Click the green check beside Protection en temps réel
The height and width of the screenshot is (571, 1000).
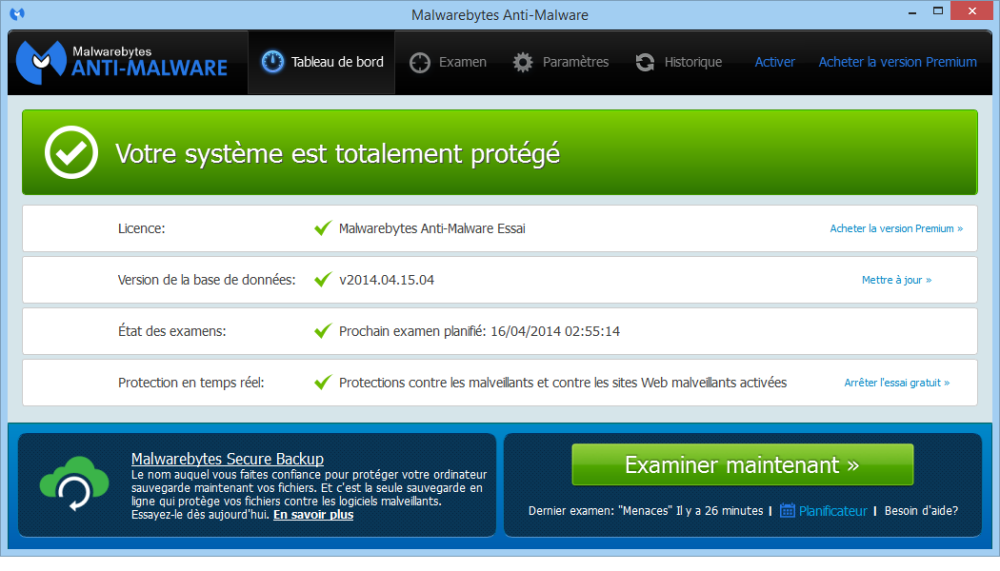pos(323,382)
